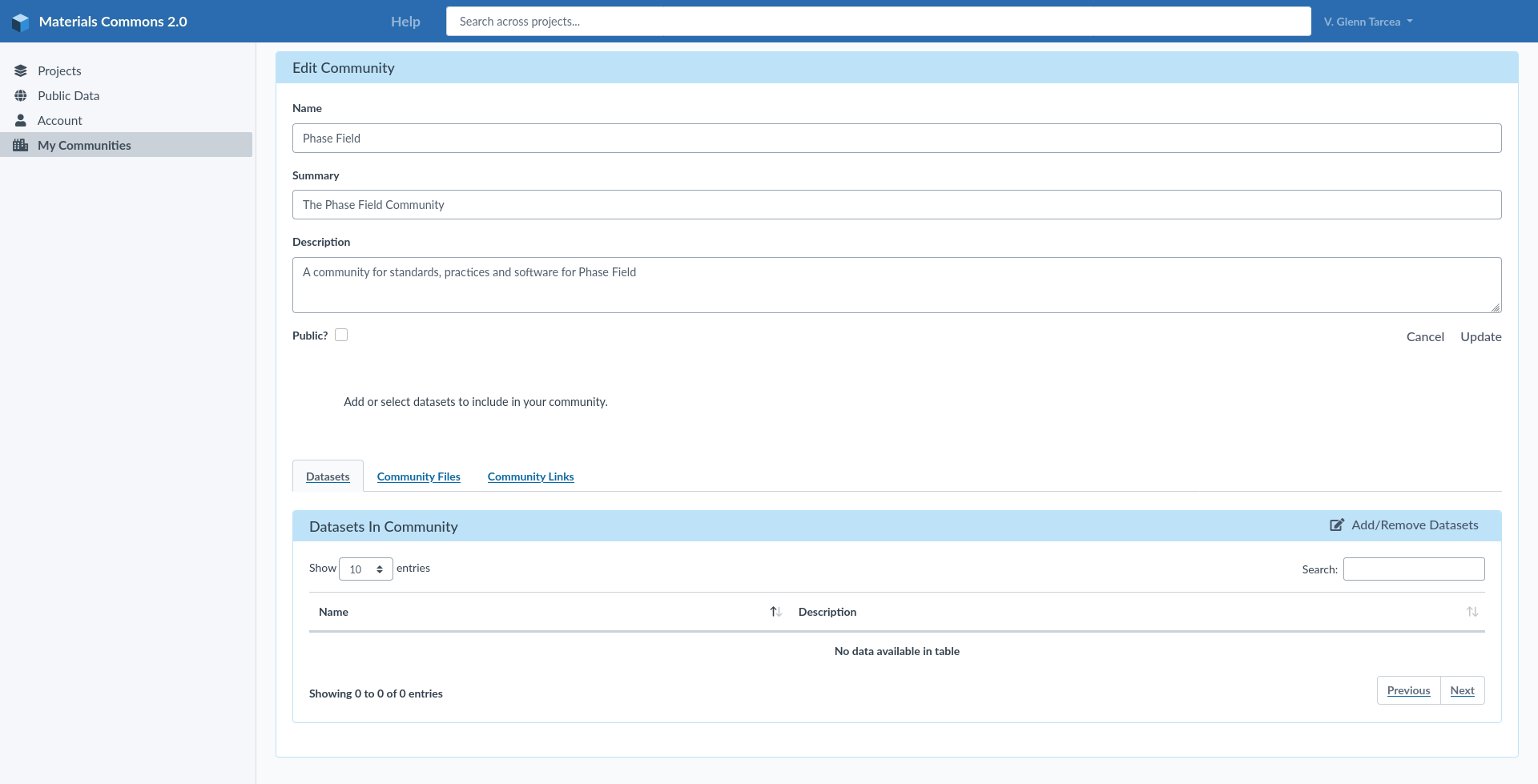
Task: Click the Projects layers icon in sidebar
Action: [21, 70]
